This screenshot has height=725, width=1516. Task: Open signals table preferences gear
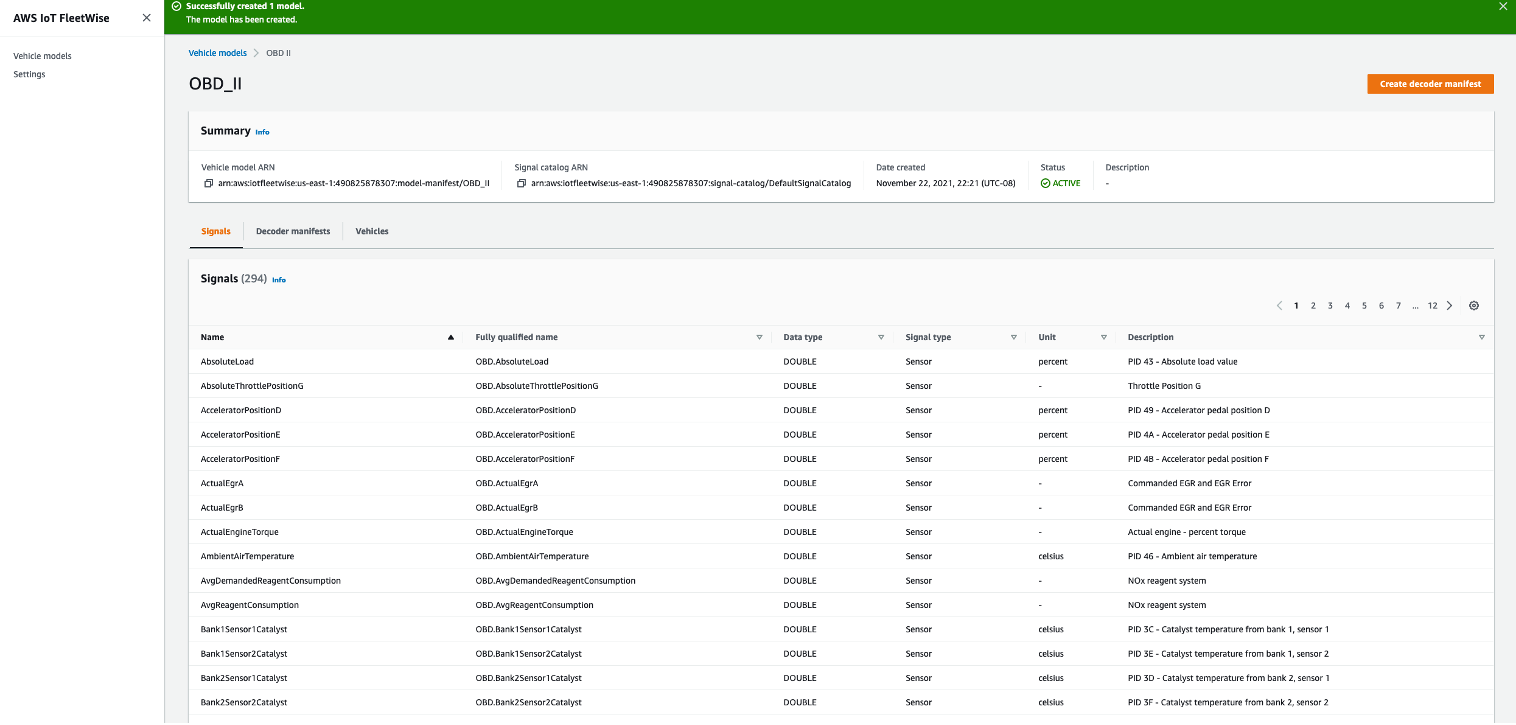pyautogui.click(x=1474, y=306)
